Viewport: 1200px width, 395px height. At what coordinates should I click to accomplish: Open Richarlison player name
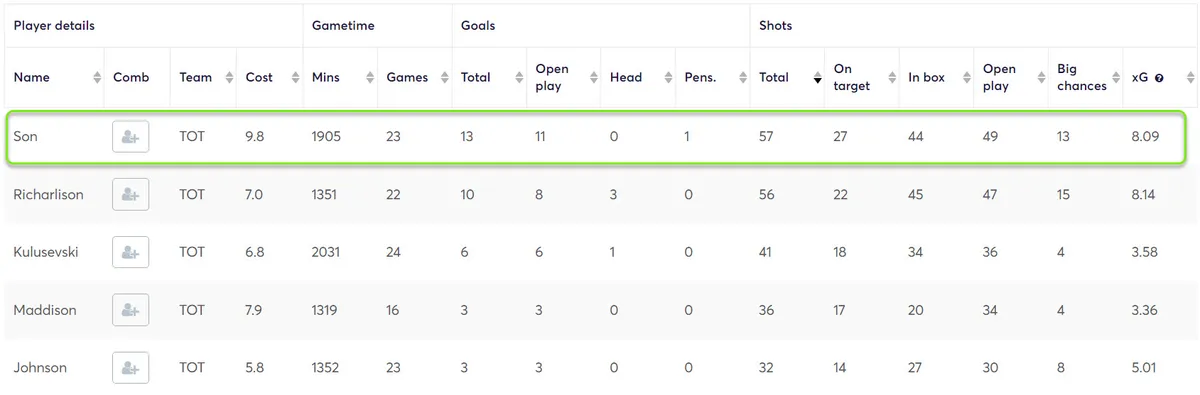[x=48, y=195]
